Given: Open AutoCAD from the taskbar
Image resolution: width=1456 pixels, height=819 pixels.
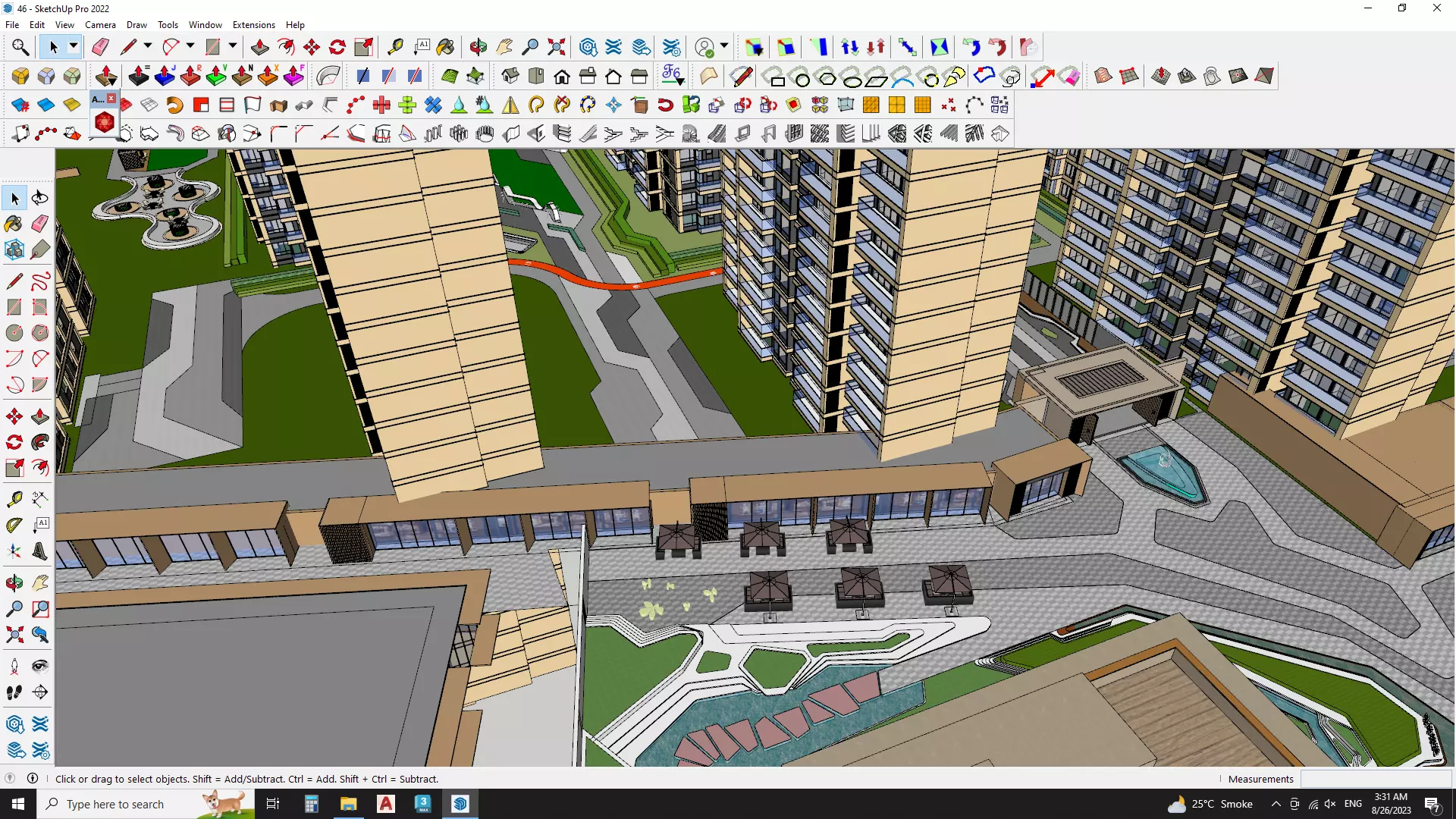Looking at the screenshot, I should point(386,804).
